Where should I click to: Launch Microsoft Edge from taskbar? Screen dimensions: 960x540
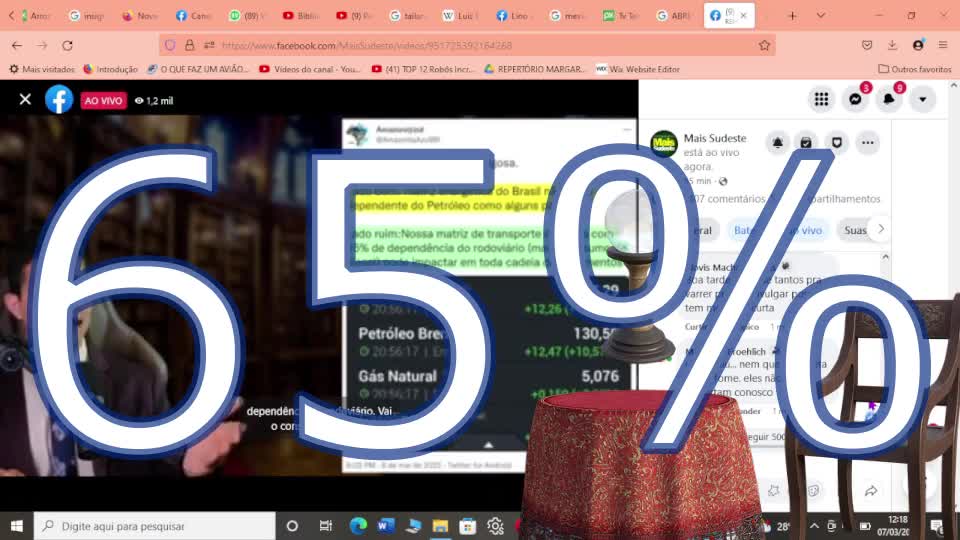tap(358, 526)
